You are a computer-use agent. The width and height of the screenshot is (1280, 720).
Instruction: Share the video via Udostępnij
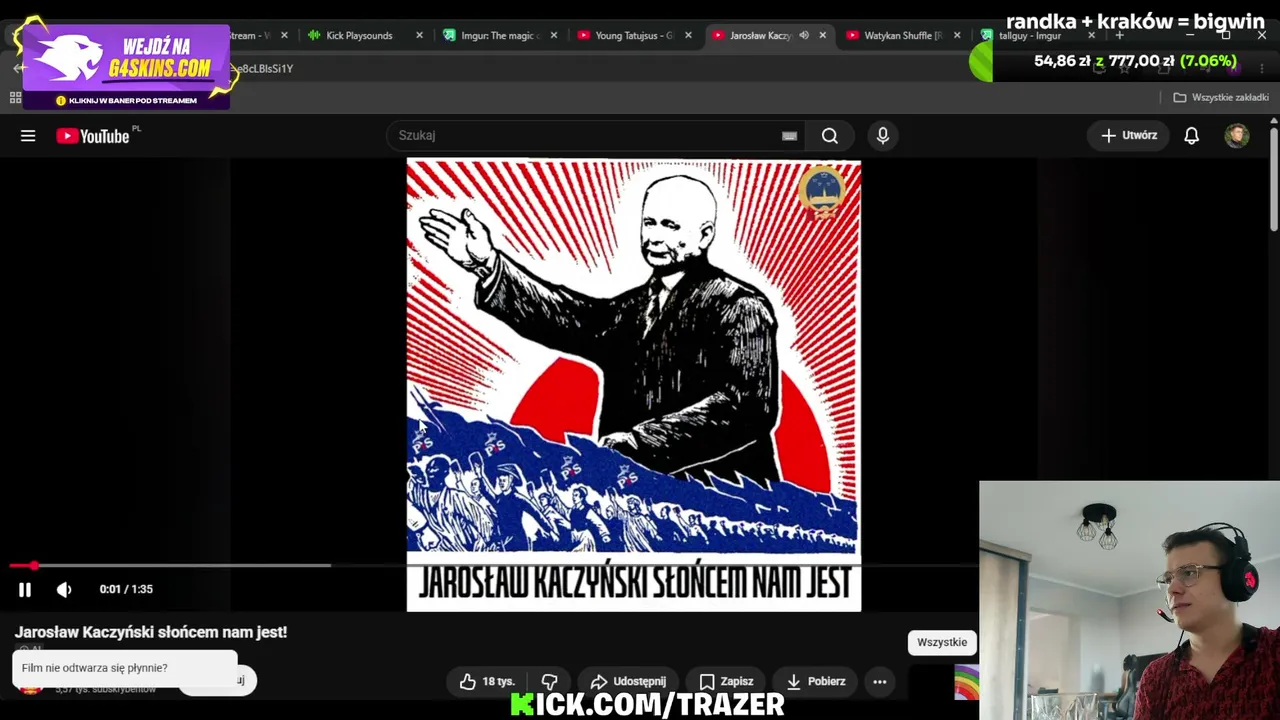(x=628, y=682)
